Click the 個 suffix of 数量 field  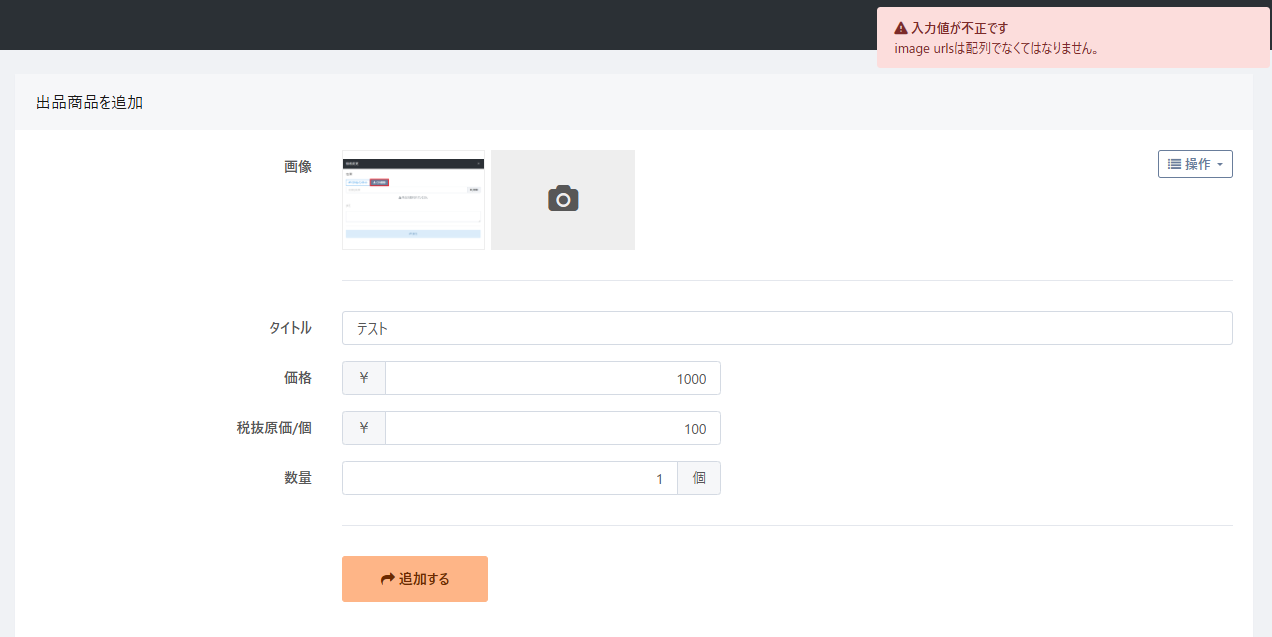699,478
